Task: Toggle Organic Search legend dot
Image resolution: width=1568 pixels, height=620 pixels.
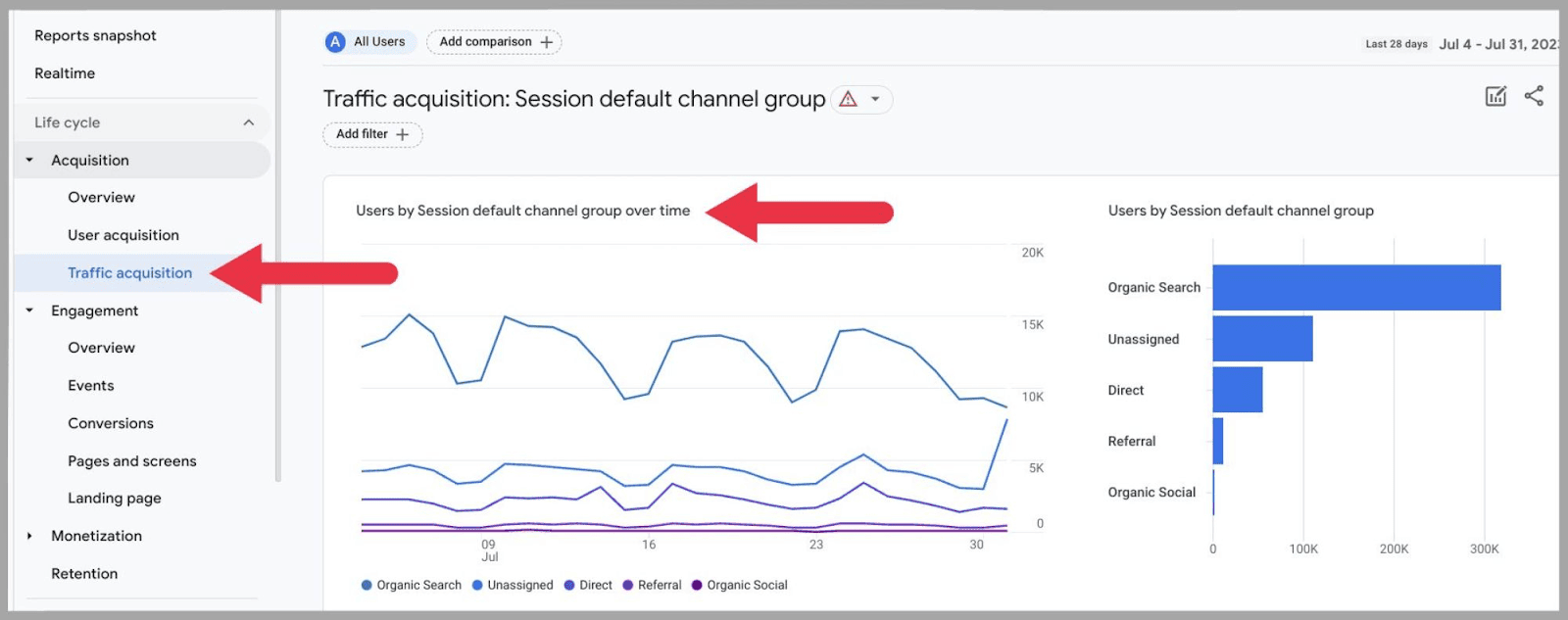Action: pyautogui.click(x=367, y=586)
